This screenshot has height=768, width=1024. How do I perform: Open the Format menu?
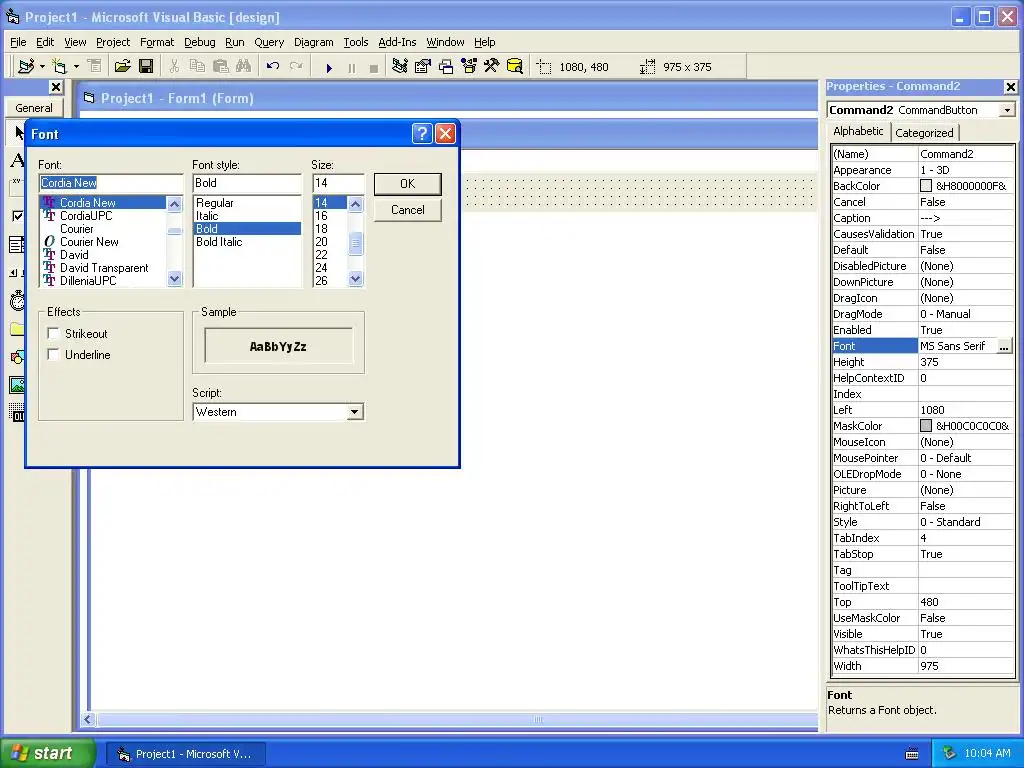pos(157,42)
